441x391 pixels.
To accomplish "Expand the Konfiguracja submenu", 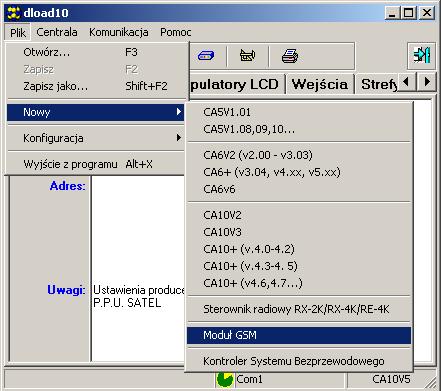I will click(96, 138).
